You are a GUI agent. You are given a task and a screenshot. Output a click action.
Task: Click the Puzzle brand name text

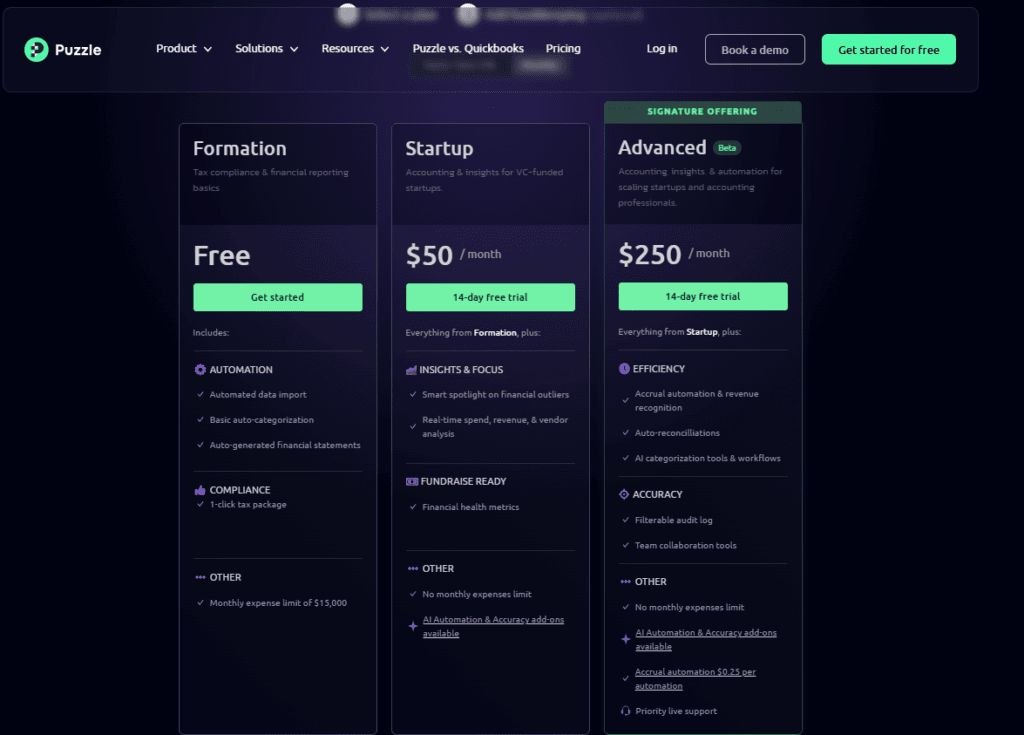[78, 50]
